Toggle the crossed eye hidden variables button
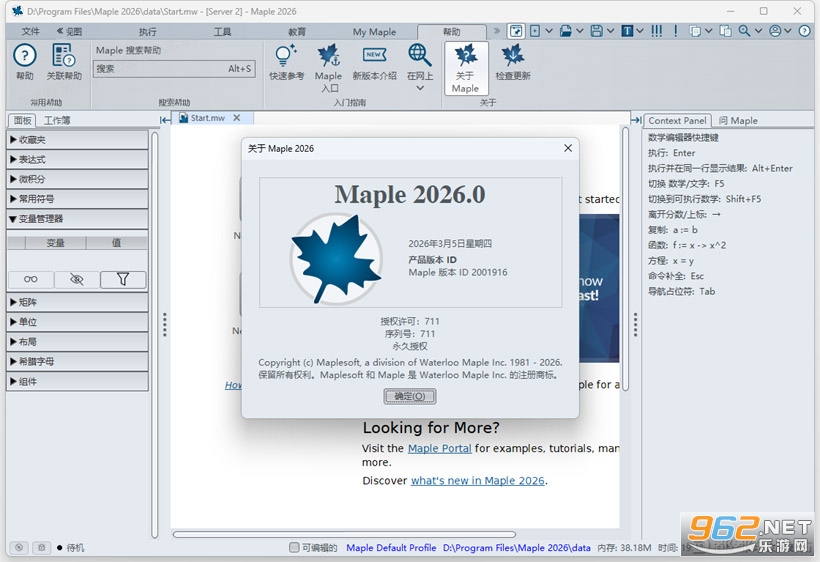 click(x=77, y=280)
